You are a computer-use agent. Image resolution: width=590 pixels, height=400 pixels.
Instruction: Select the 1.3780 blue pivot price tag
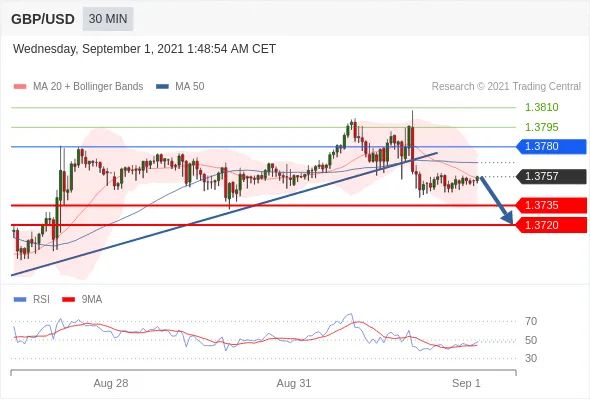tap(551, 146)
